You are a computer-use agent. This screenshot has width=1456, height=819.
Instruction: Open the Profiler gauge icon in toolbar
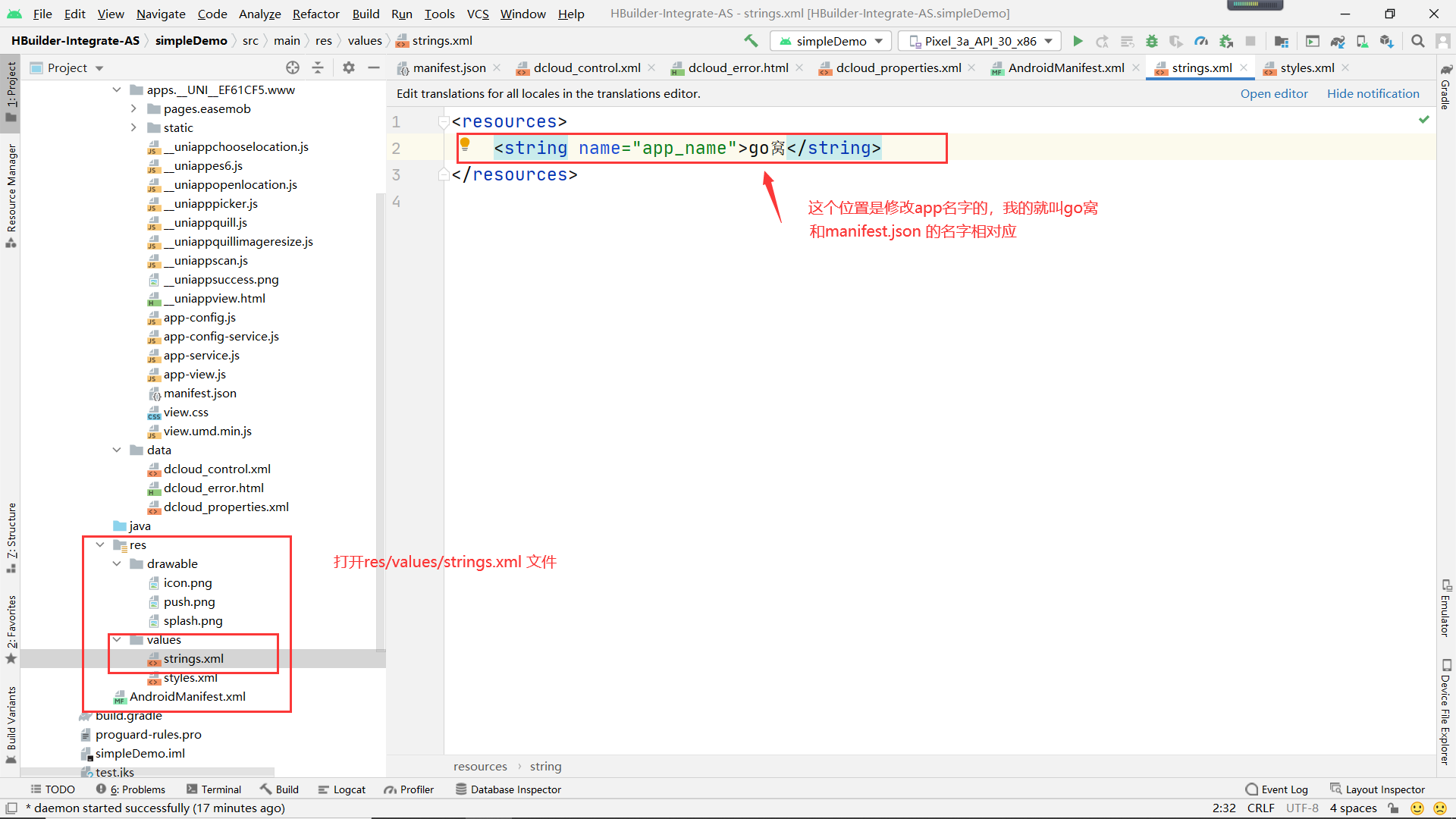coord(1201,41)
